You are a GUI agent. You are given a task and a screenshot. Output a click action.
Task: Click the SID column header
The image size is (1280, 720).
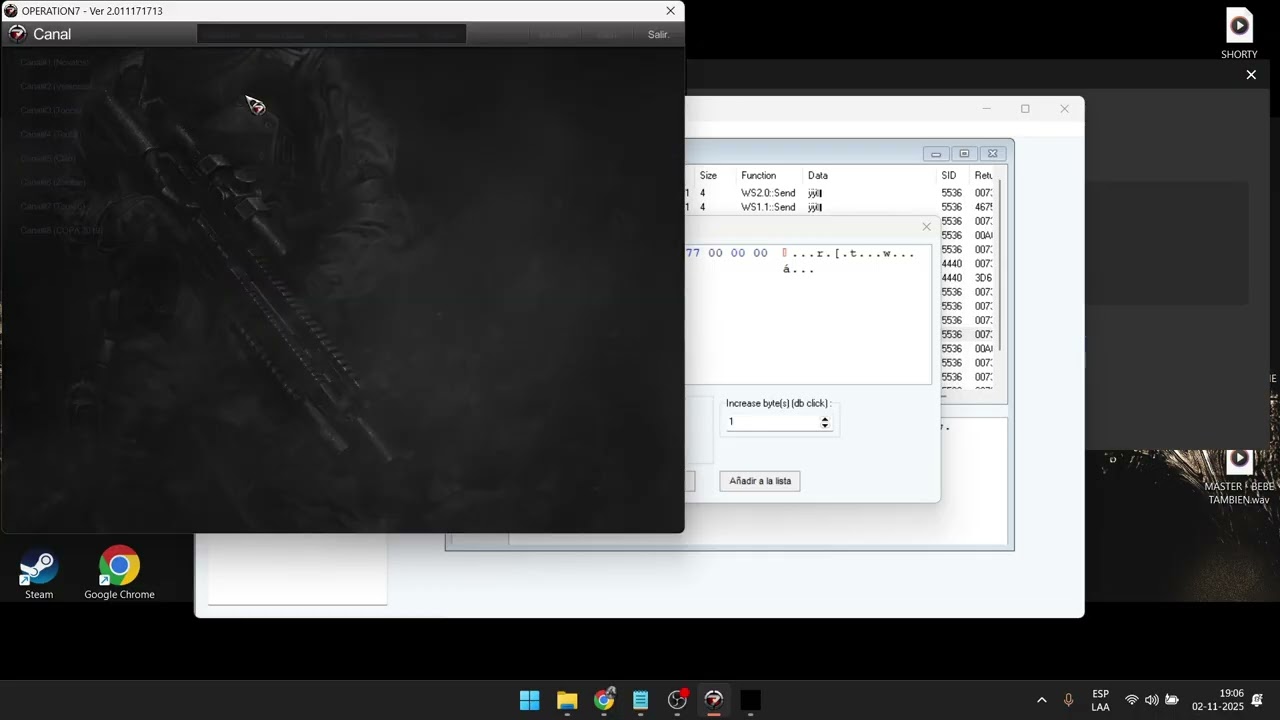coord(949,175)
